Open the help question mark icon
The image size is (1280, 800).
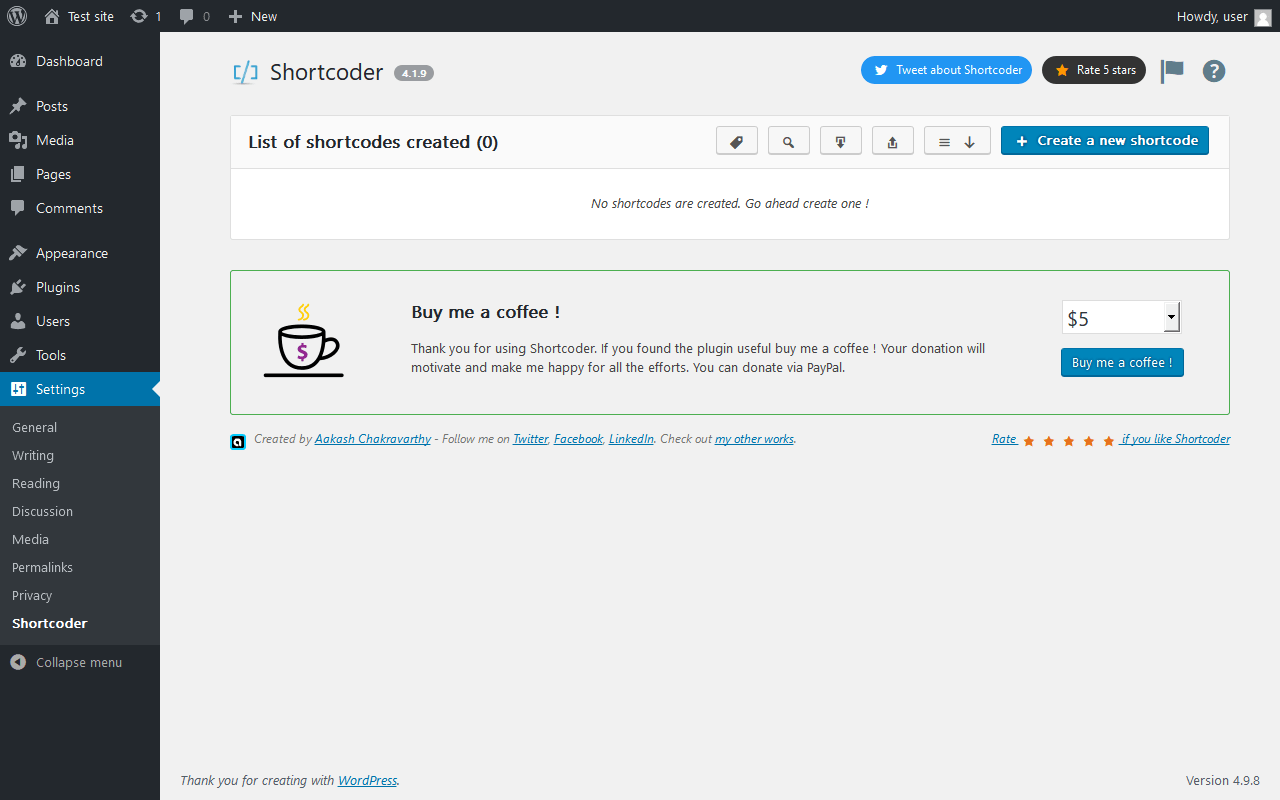1214,71
